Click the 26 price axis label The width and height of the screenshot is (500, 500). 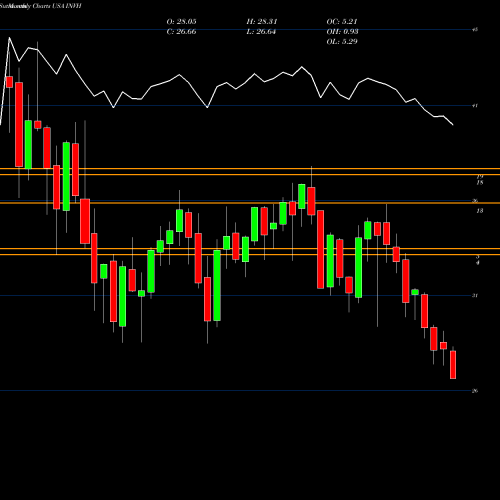point(475,391)
